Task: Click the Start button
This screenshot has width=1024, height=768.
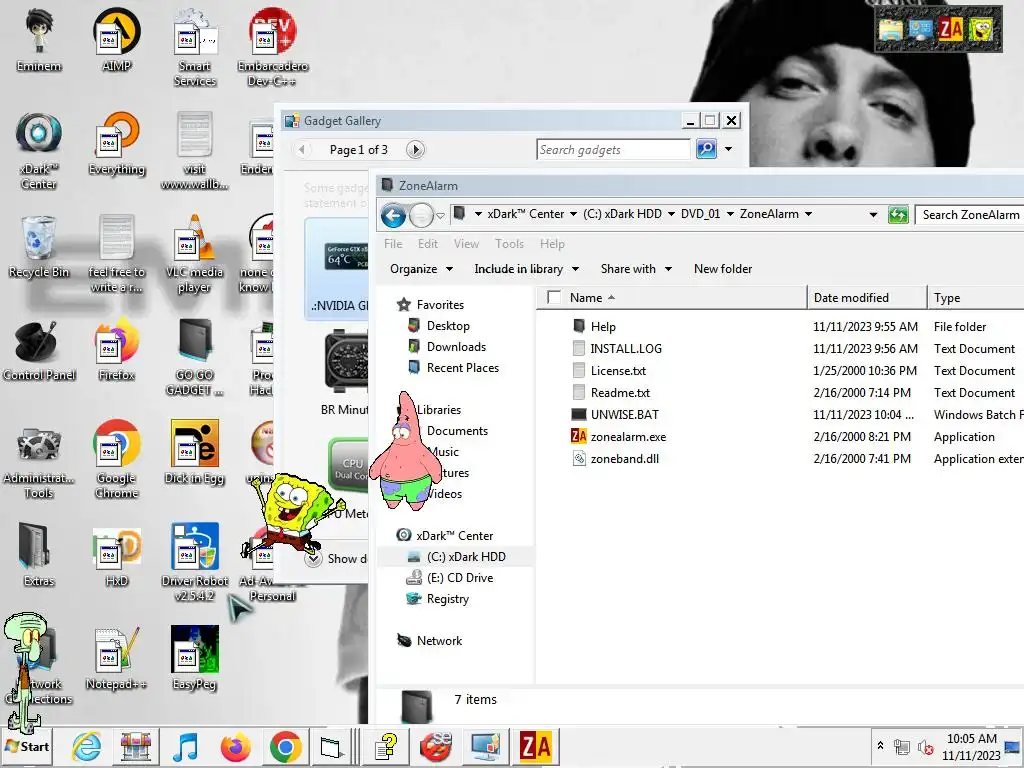Action: pyautogui.click(x=27, y=746)
